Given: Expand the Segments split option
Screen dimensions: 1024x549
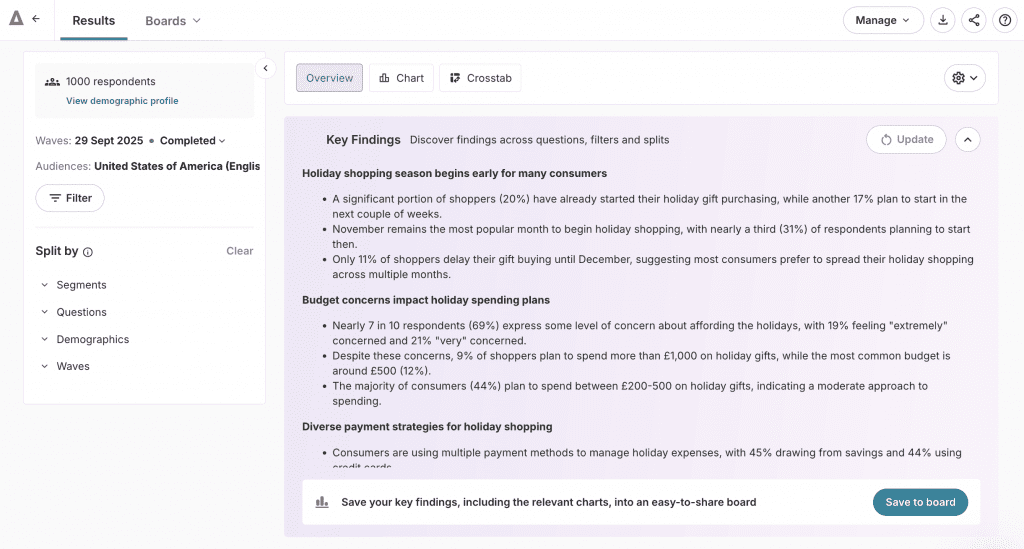Looking at the screenshot, I should coord(80,285).
